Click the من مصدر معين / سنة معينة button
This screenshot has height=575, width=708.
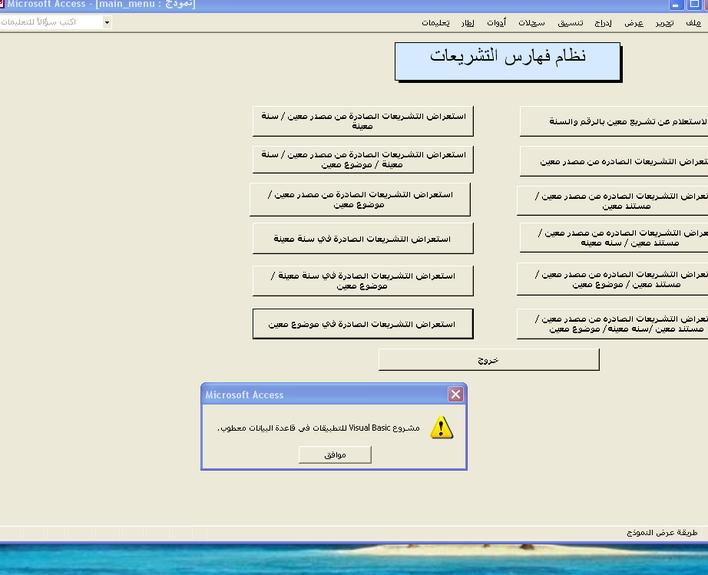[x=362, y=121]
